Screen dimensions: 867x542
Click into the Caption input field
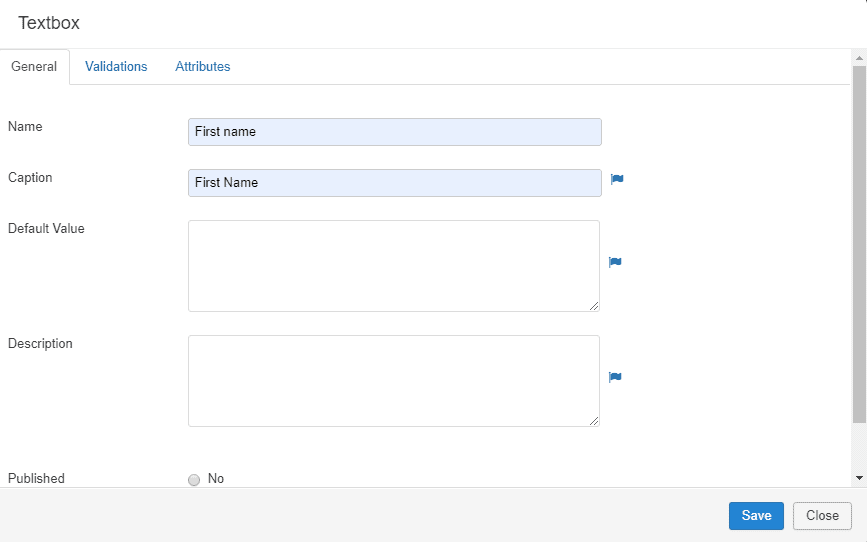point(395,183)
